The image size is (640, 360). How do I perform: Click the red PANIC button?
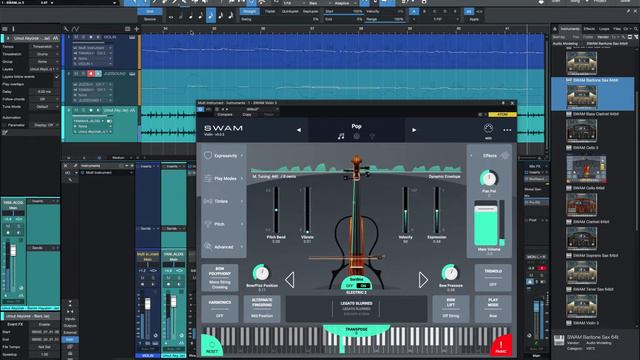click(x=501, y=346)
